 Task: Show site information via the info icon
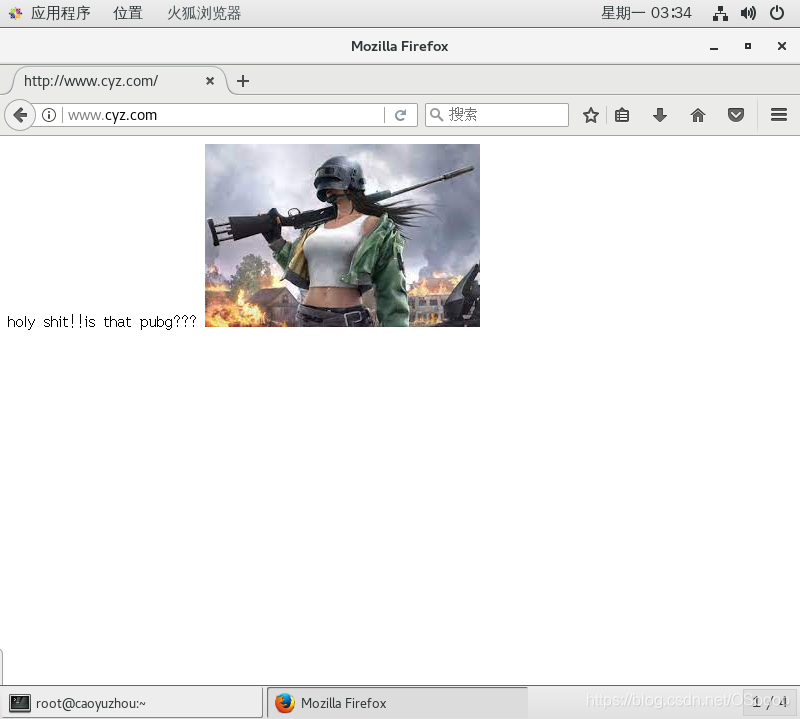(49, 115)
